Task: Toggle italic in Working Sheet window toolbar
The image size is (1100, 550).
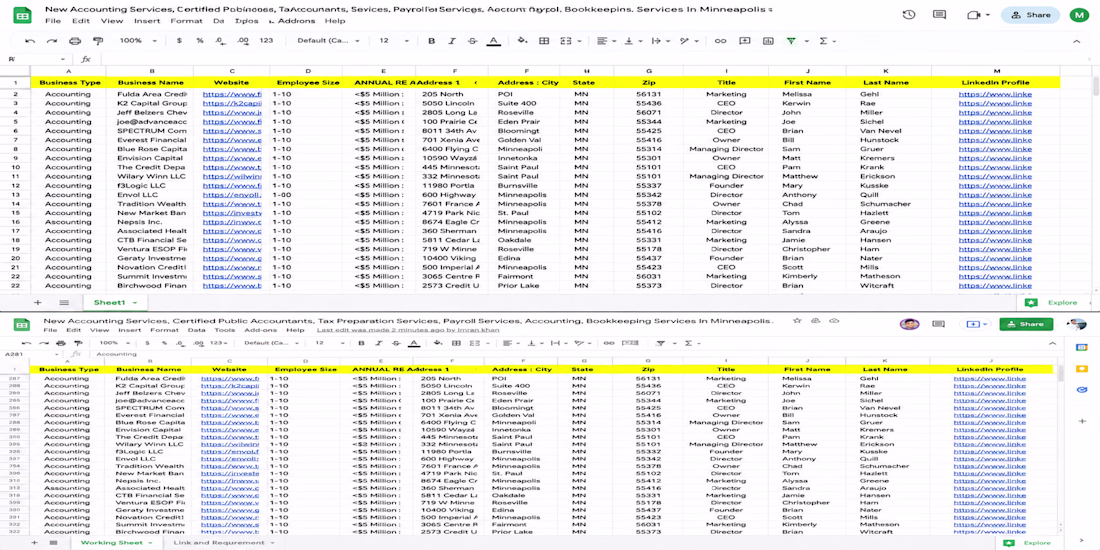Action: [379, 343]
